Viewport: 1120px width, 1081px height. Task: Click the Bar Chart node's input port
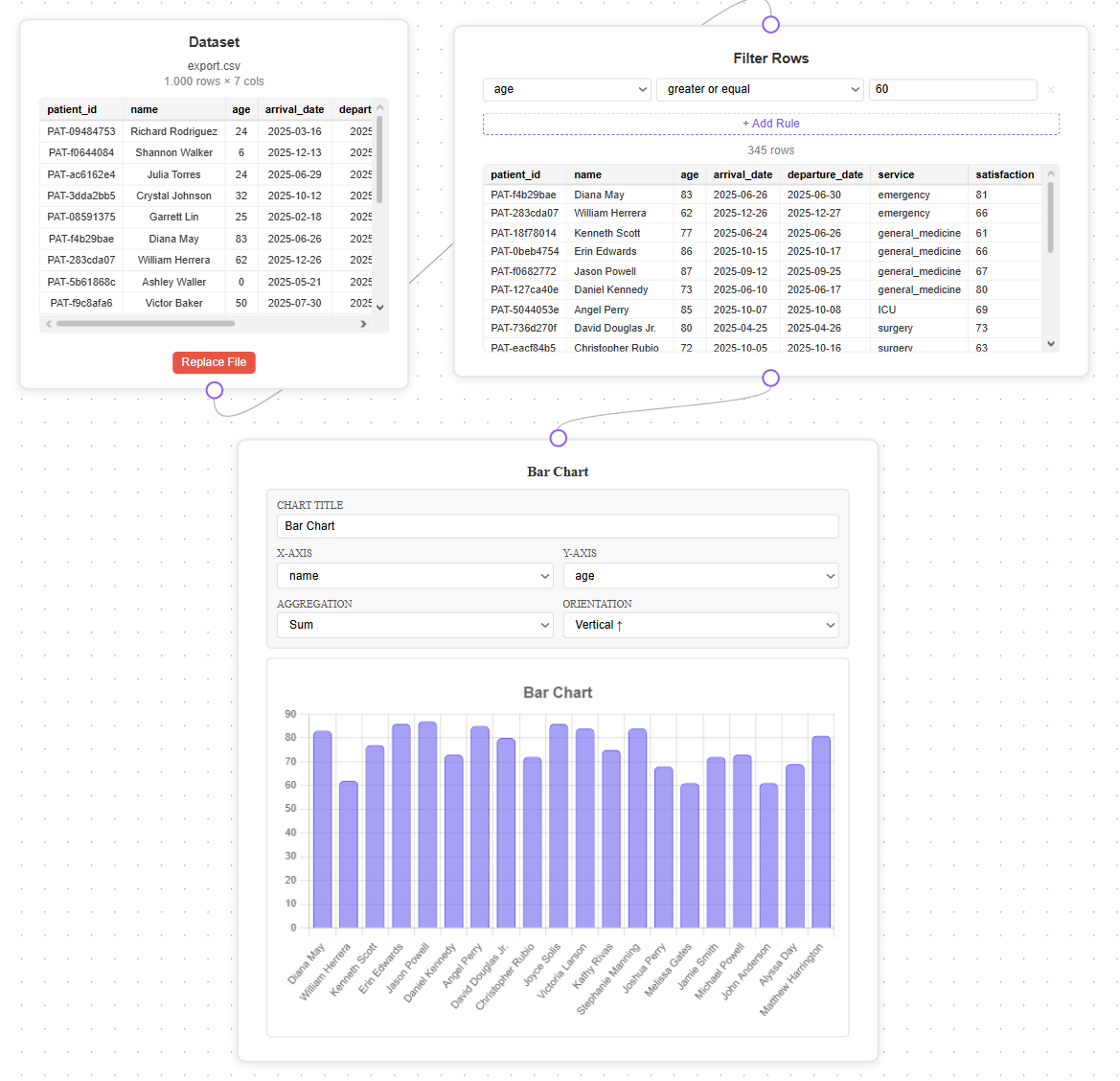pos(558,437)
